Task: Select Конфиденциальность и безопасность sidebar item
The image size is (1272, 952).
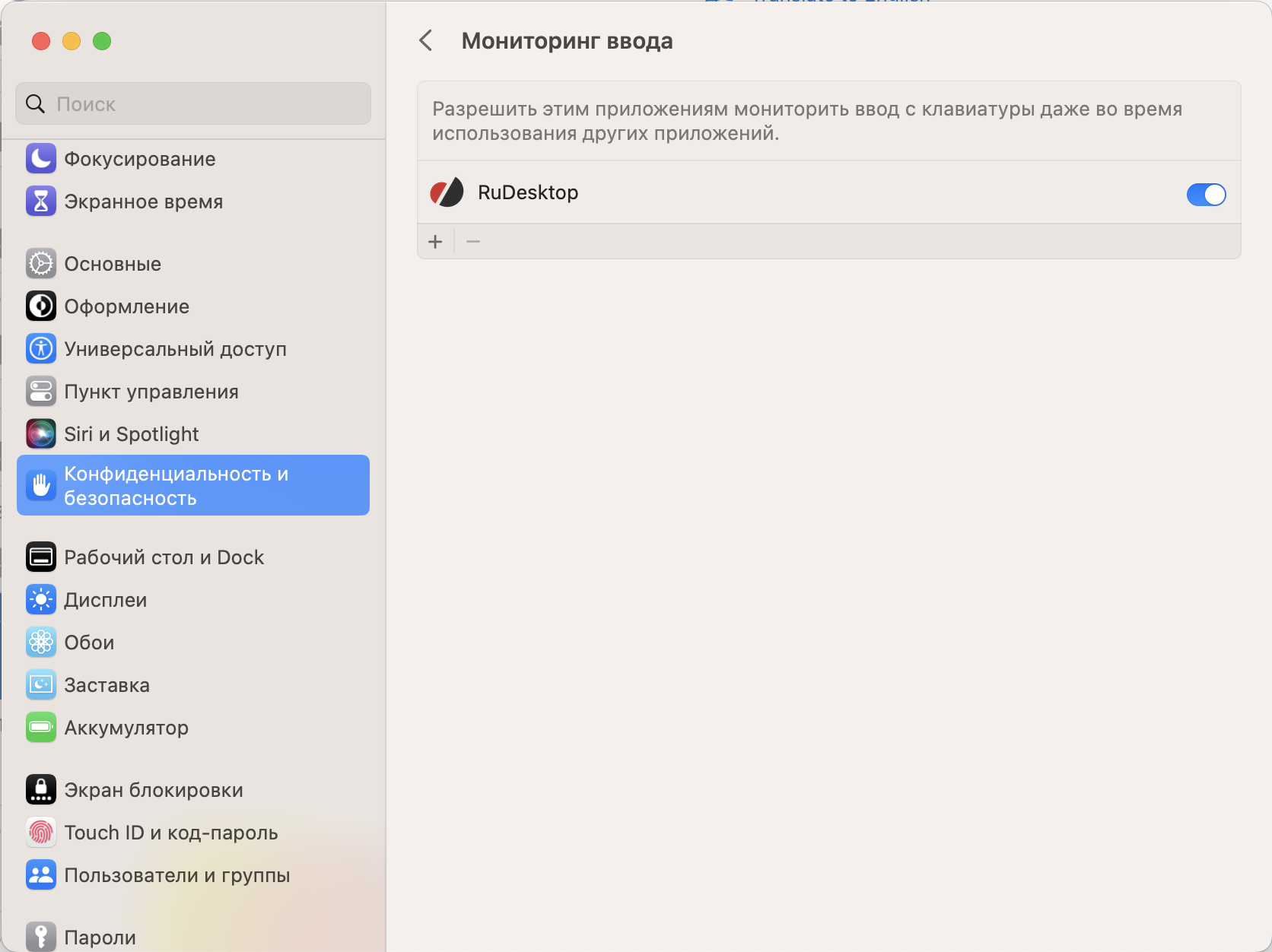Action: [193, 485]
